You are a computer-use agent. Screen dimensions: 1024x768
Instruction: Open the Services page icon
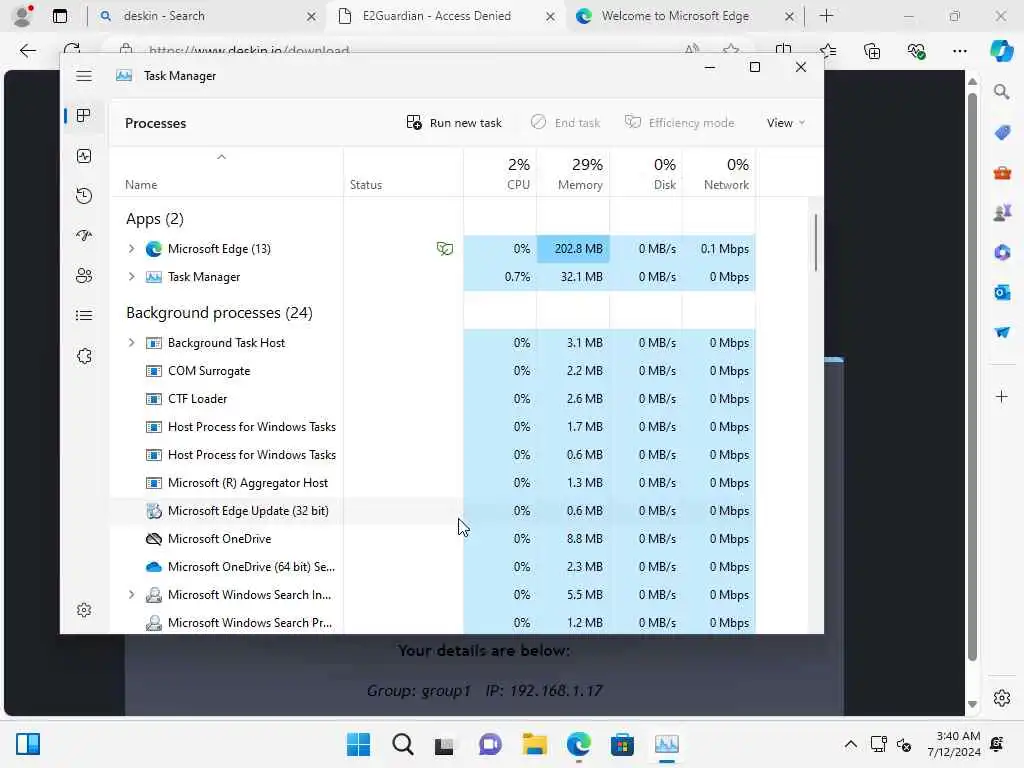[x=84, y=356]
